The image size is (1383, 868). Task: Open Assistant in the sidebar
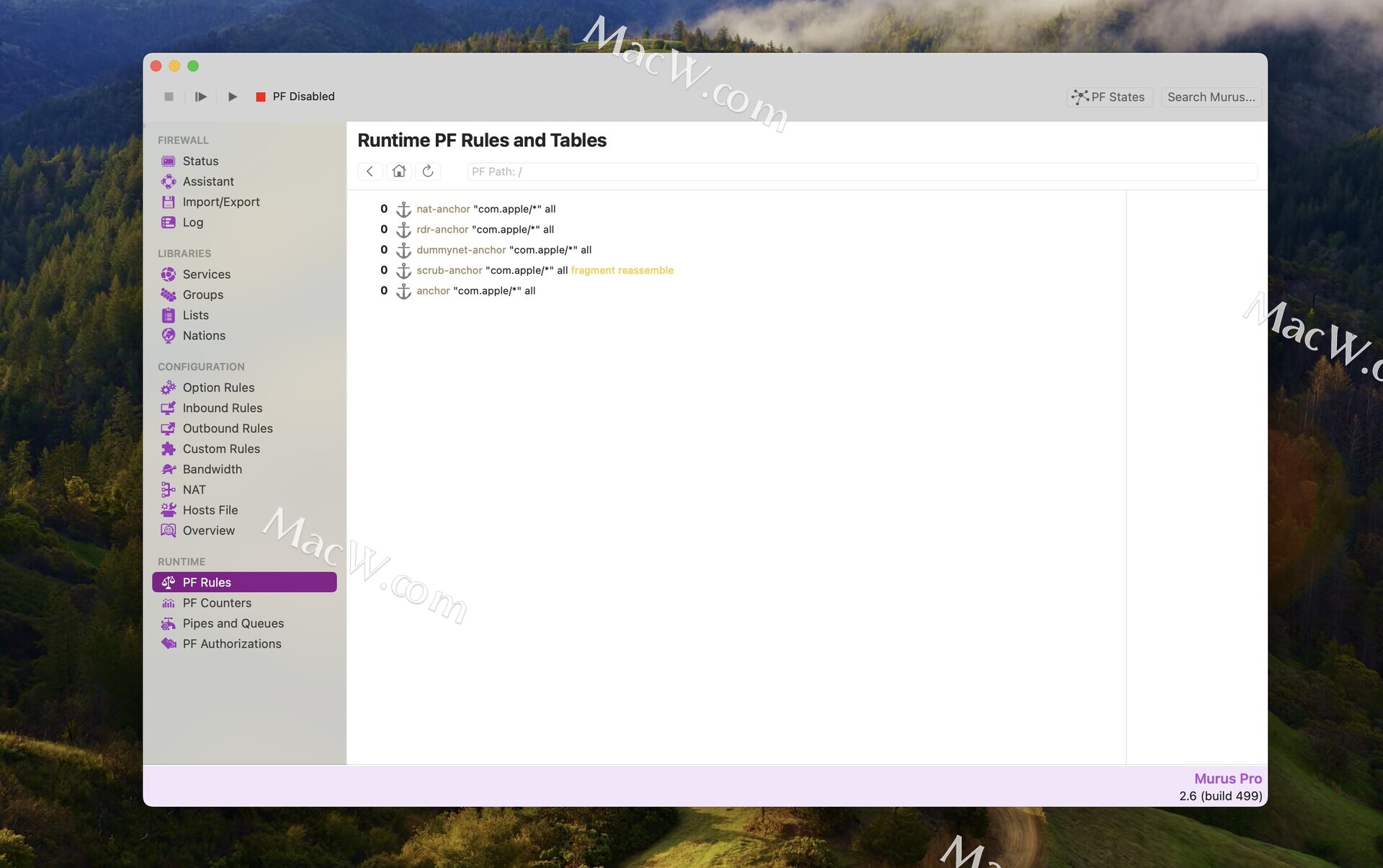(x=208, y=182)
